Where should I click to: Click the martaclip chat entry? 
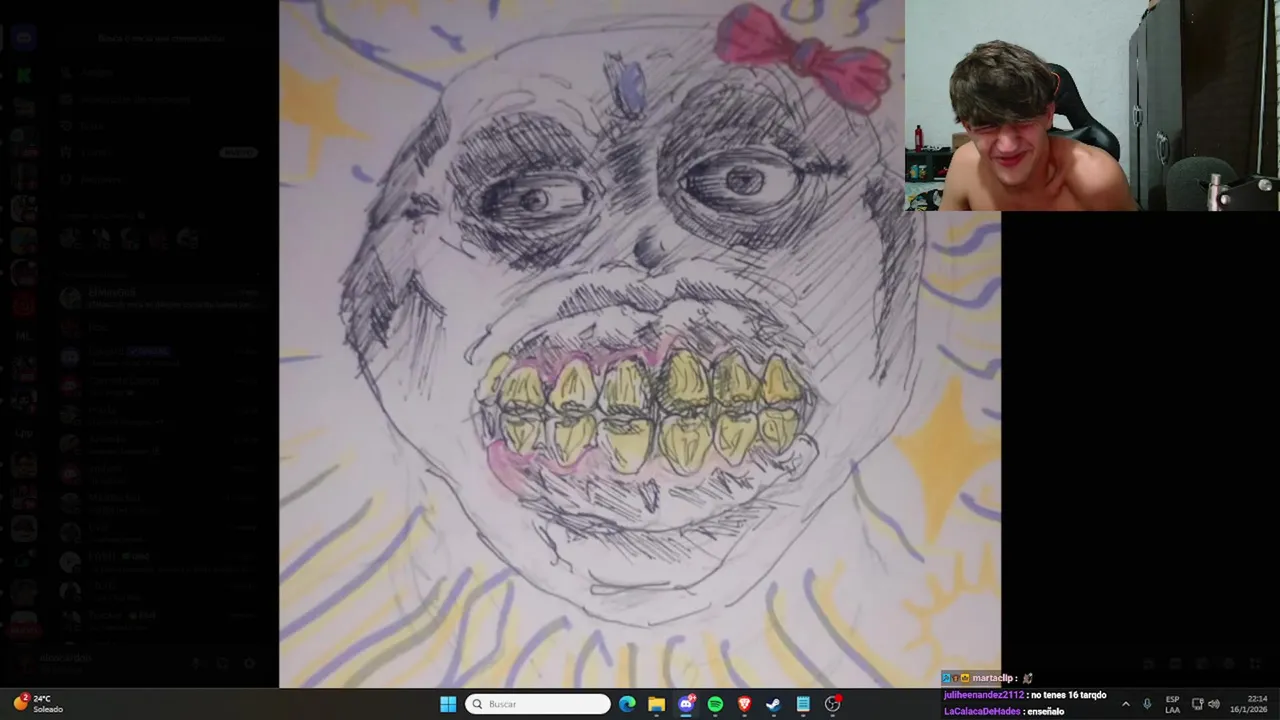pos(987,678)
